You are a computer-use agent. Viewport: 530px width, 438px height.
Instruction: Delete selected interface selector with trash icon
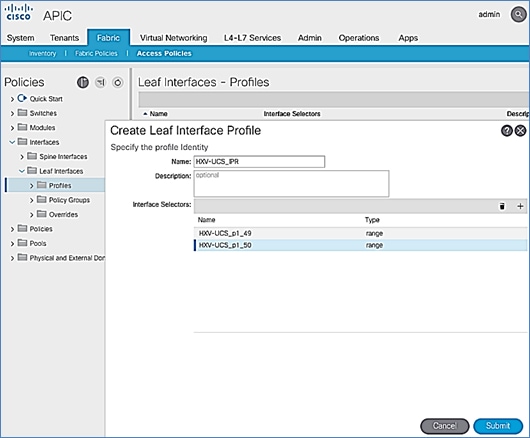pyautogui.click(x=502, y=206)
